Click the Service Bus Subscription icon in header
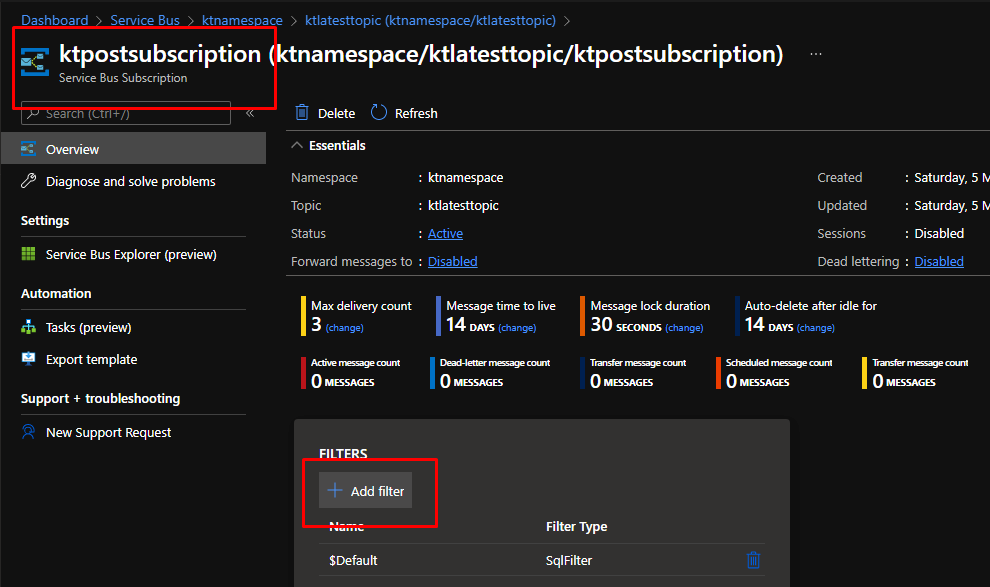Image resolution: width=990 pixels, height=587 pixels. coord(35,62)
